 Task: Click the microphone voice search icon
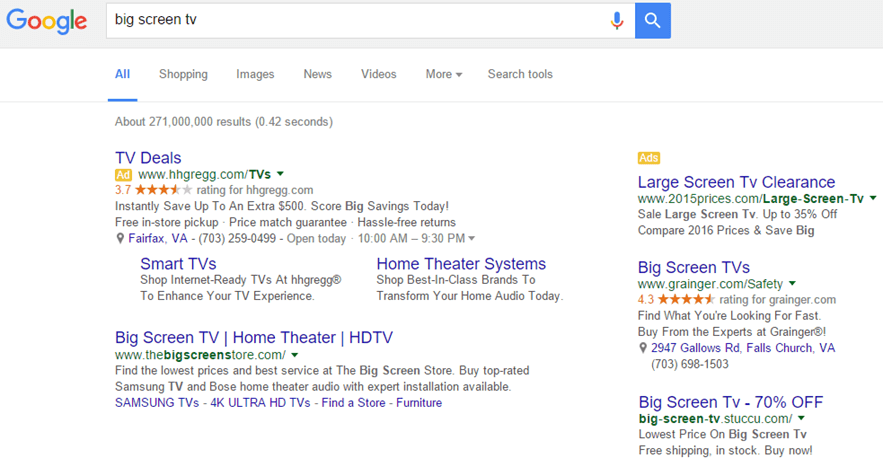(617, 20)
